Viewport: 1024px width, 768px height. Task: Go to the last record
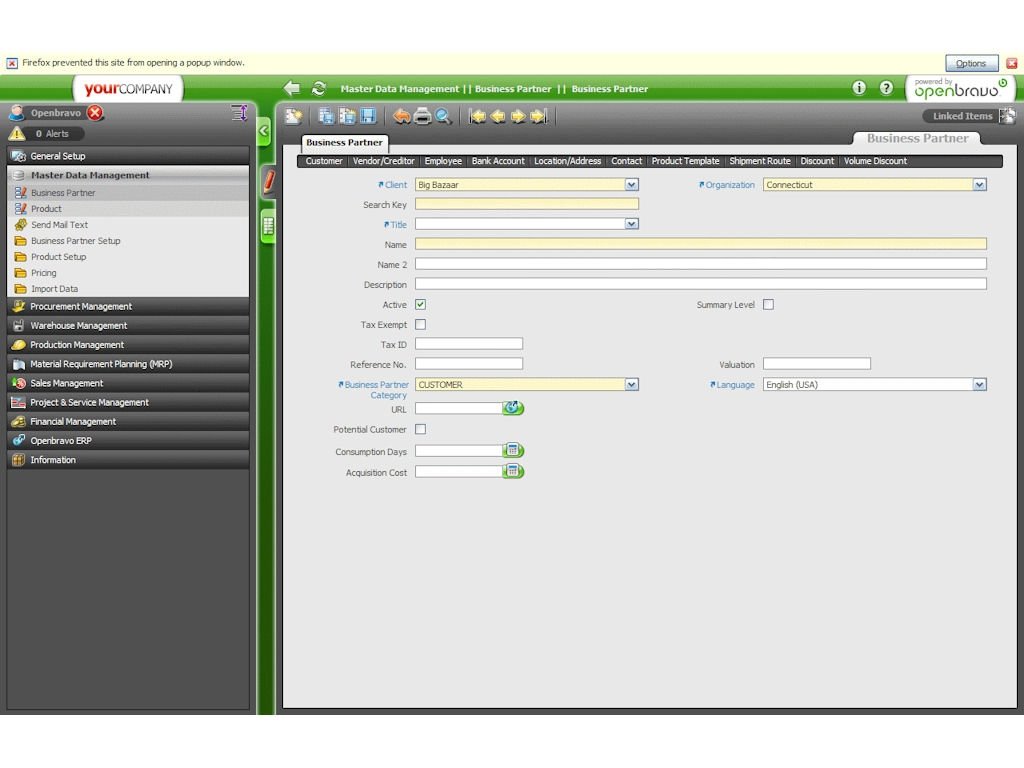pyautogui.click(x=539, y=116)
